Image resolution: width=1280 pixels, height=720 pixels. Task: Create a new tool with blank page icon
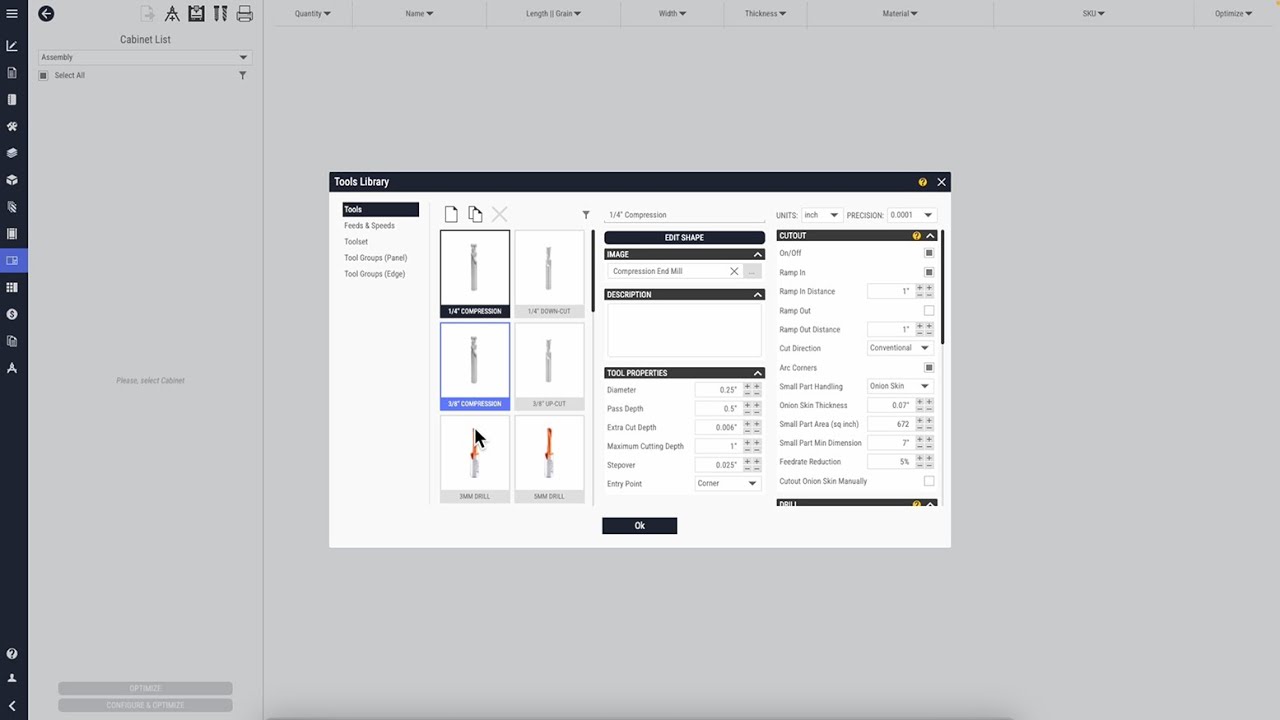tap(451, 214)
